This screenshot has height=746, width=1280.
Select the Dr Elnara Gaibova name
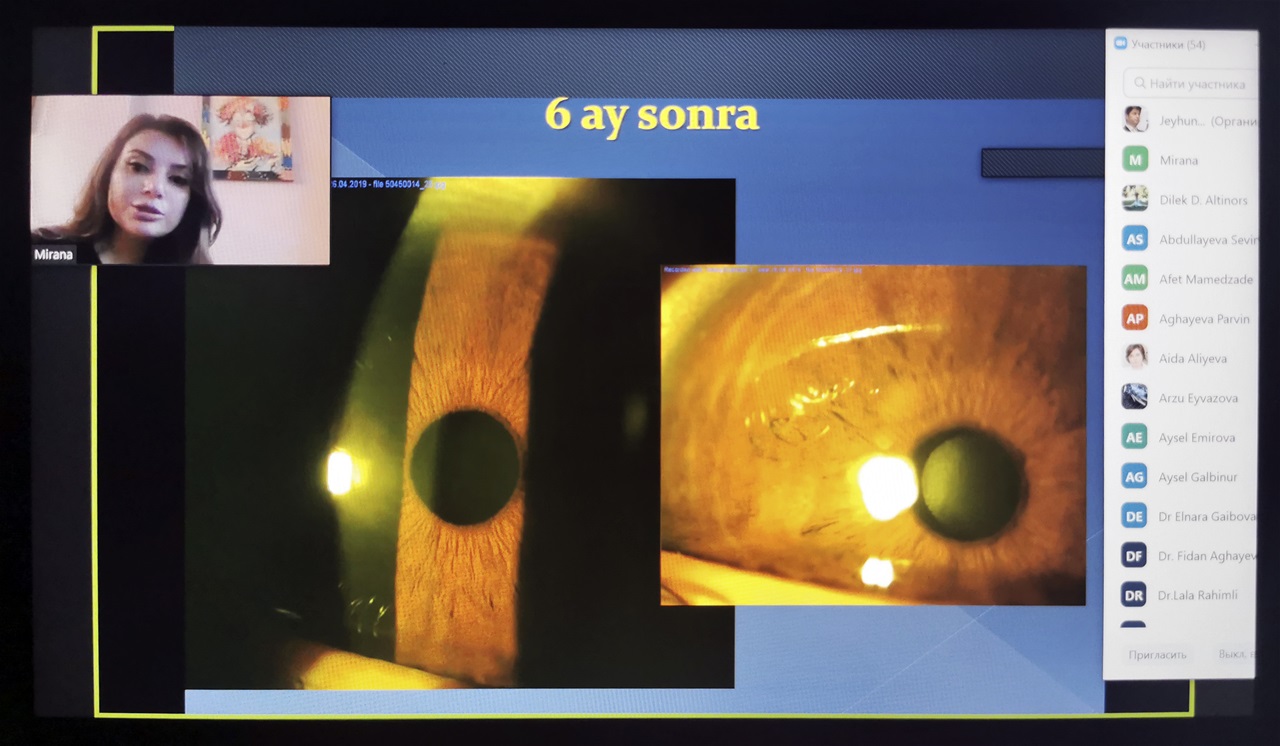[x=1207, y=516]
